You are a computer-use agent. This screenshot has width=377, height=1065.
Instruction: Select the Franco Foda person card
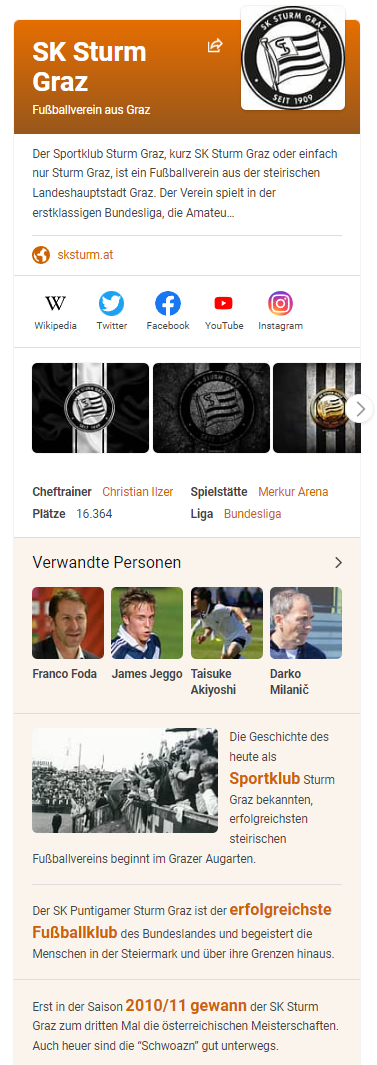point(68,634)
